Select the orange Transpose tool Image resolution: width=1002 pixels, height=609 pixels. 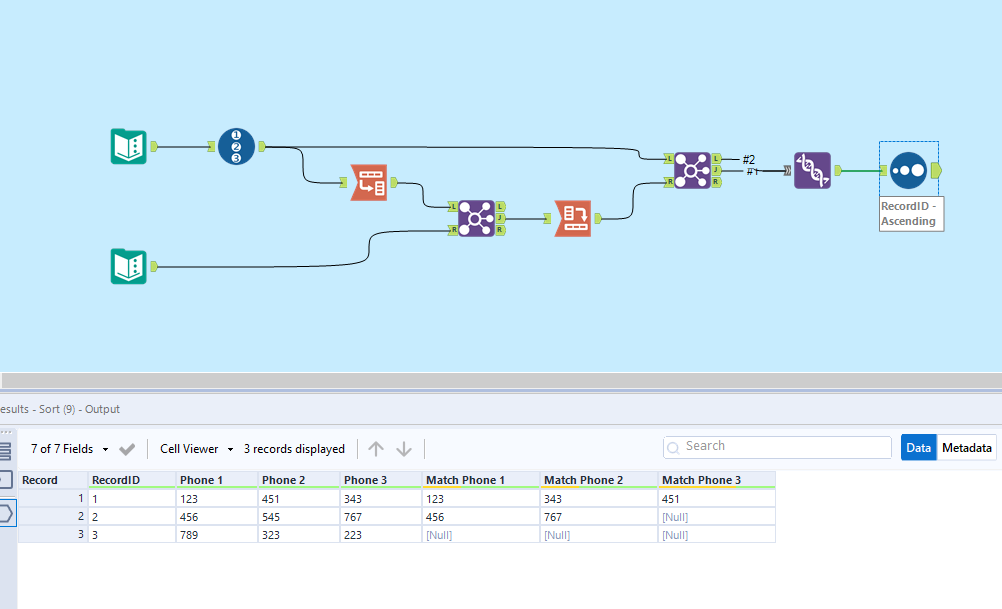[x=369, y=183]
